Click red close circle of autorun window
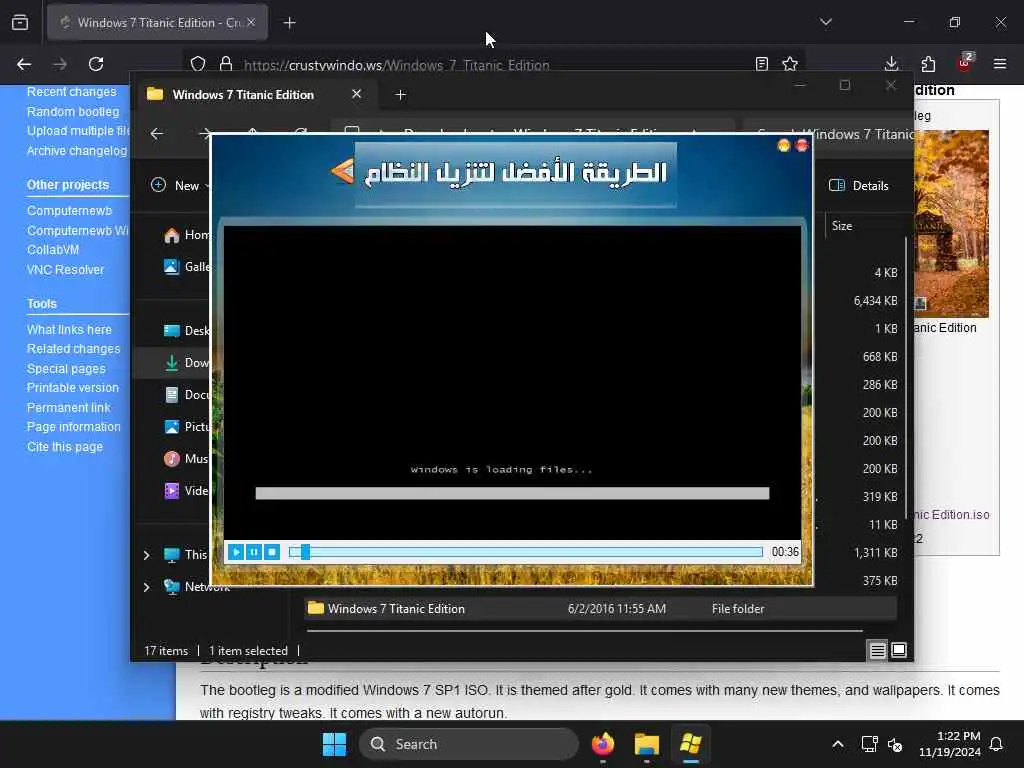Screen dimensions: 1024x768 point(802,145)
